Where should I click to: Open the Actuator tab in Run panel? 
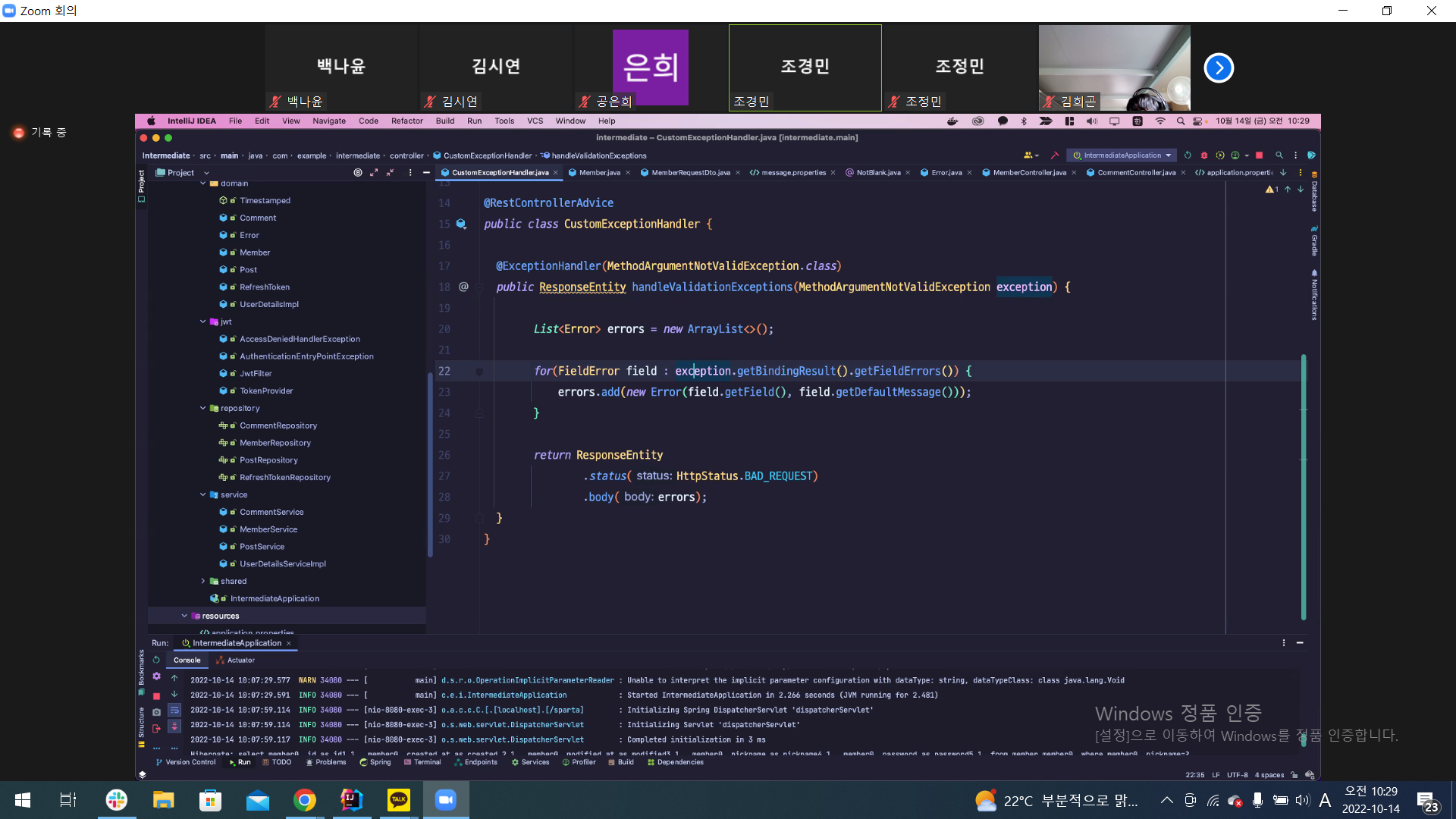pyautogui.click(x=236, y=661)
